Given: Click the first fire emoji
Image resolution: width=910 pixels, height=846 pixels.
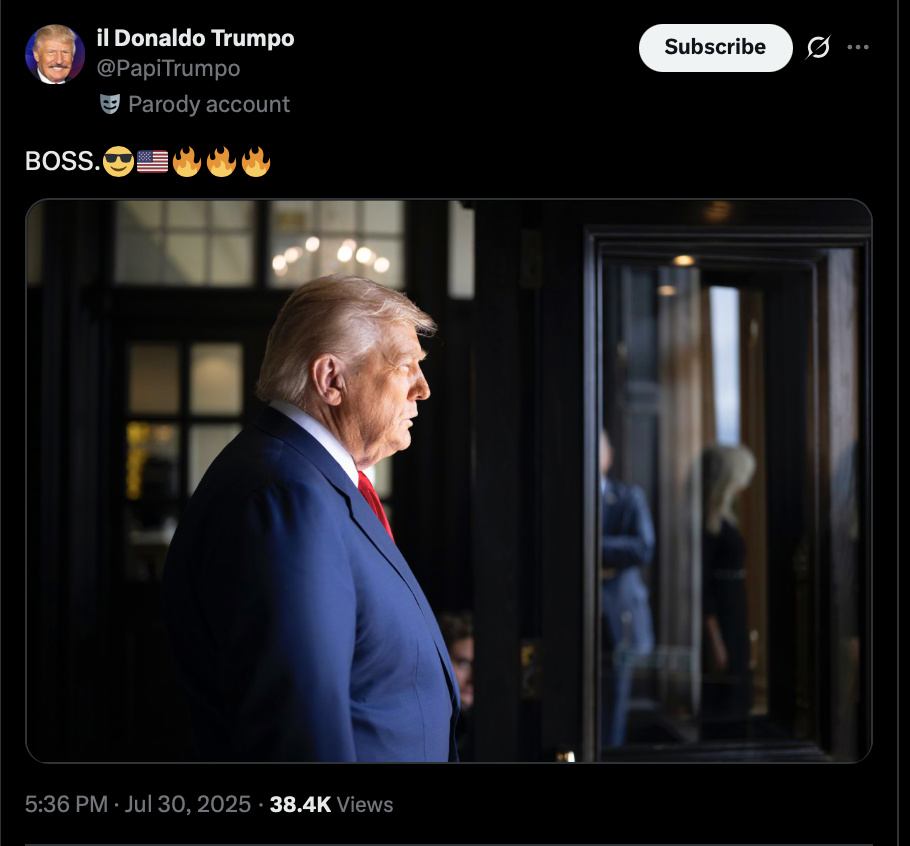Looking at the screenshot, I should coord(187,161).
